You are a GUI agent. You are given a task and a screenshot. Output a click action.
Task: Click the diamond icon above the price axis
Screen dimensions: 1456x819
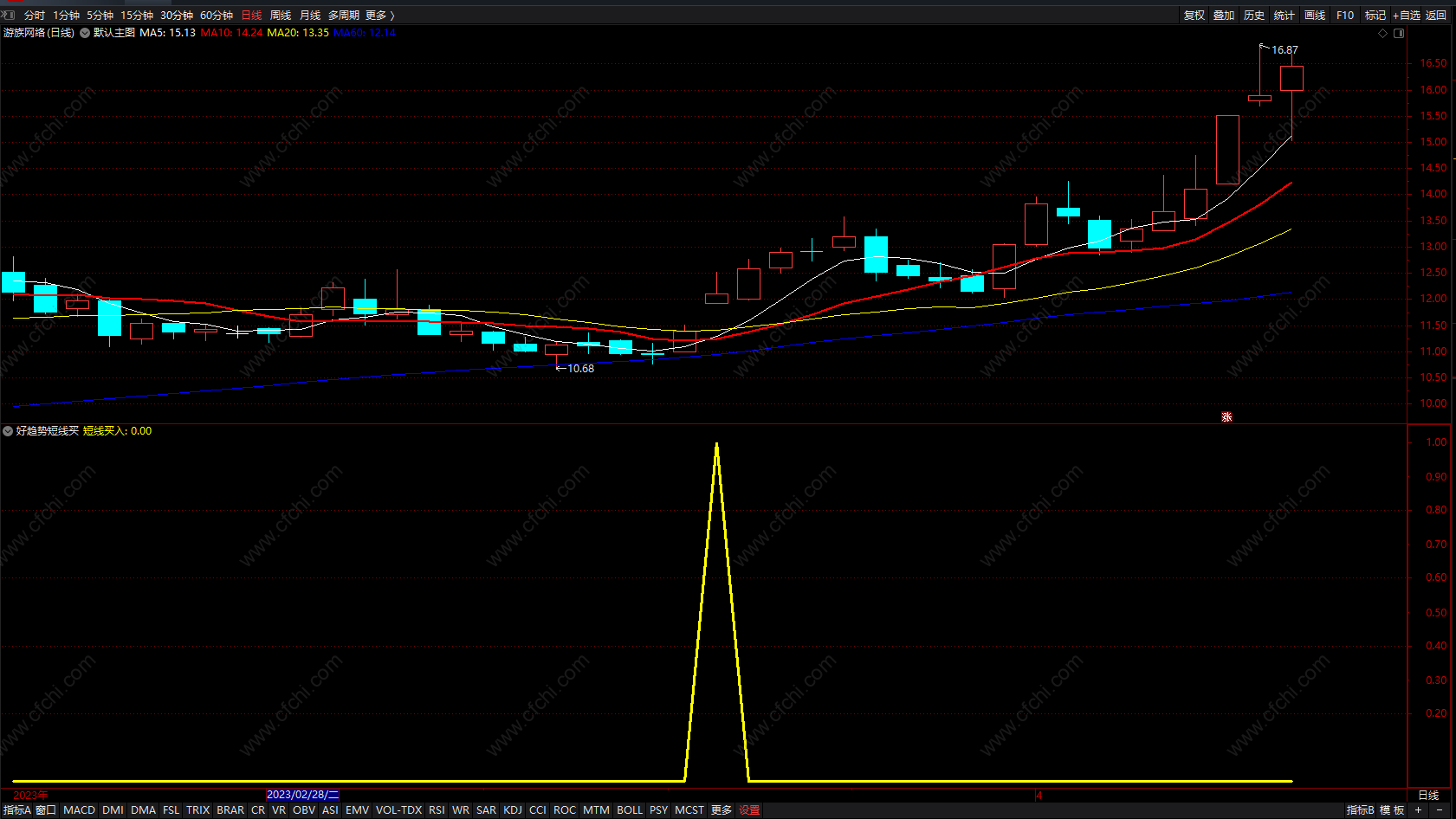(x=1382, y=33)
